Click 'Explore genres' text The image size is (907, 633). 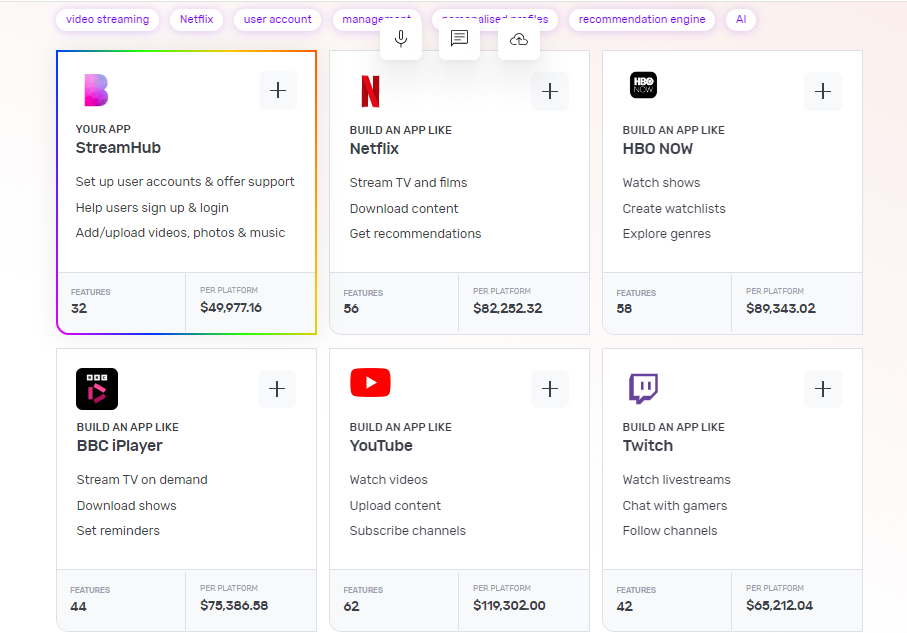[x=666, y=234]
